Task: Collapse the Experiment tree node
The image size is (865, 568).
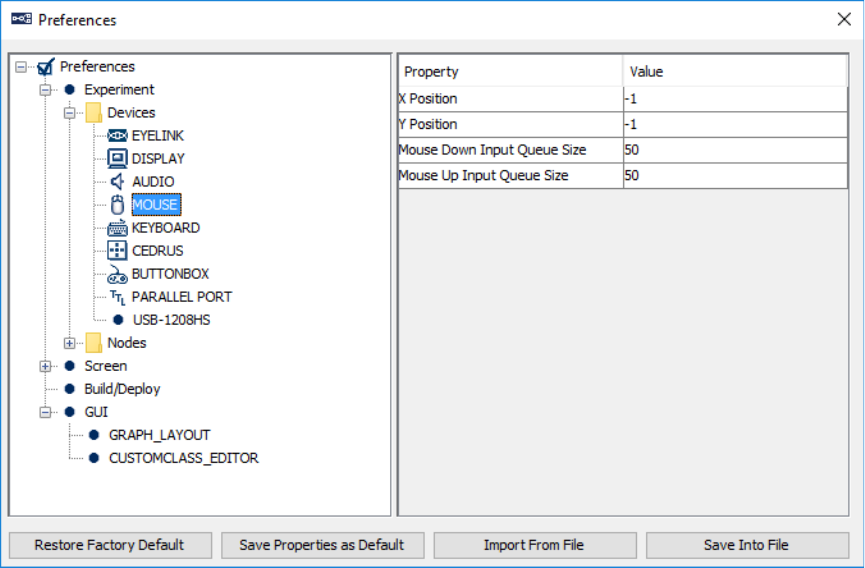Action: tap(45, 90)
